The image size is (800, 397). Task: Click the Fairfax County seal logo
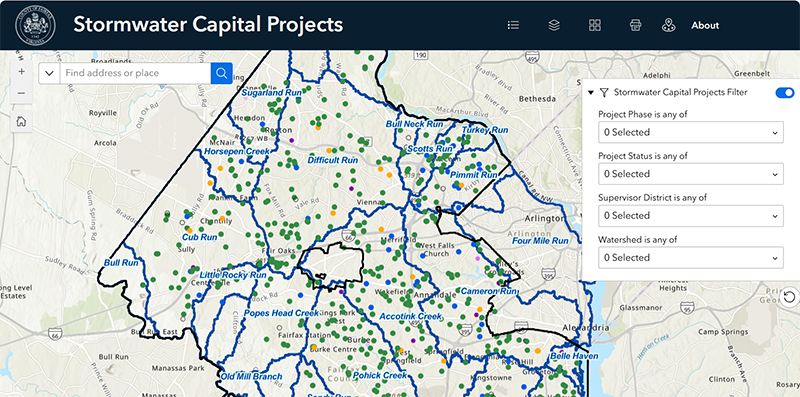(x=35, y=25)
